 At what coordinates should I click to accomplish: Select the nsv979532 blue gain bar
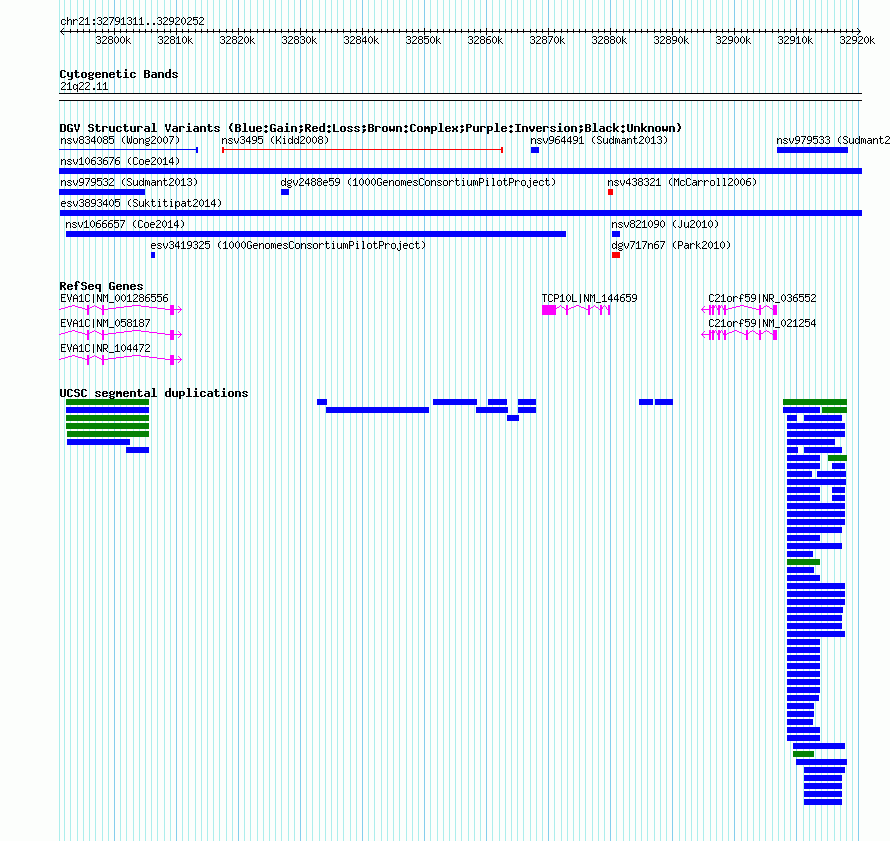[x=102, y=192]
